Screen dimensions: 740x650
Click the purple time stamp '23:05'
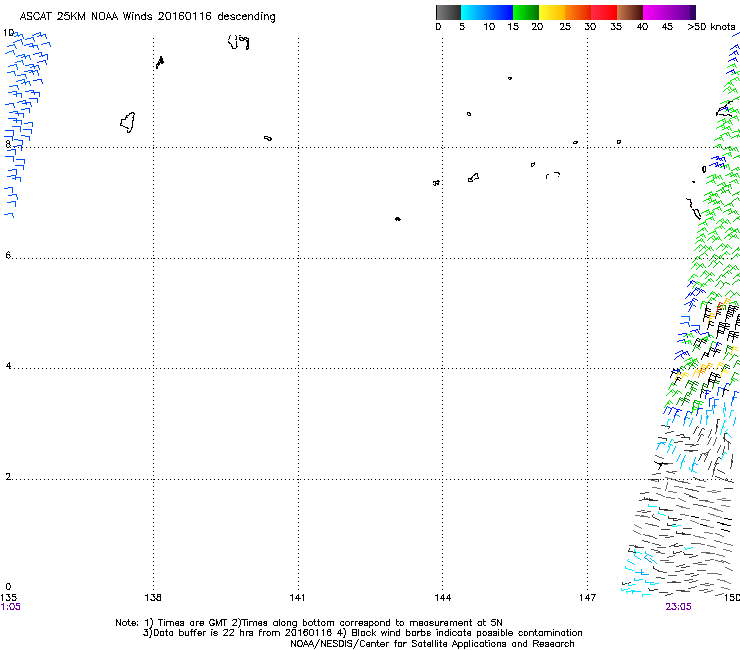click(678, 607)
